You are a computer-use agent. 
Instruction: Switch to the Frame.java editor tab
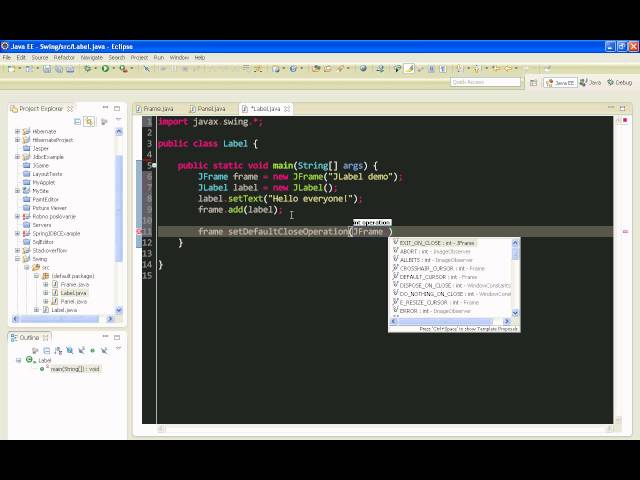click(x=155, y=109)
